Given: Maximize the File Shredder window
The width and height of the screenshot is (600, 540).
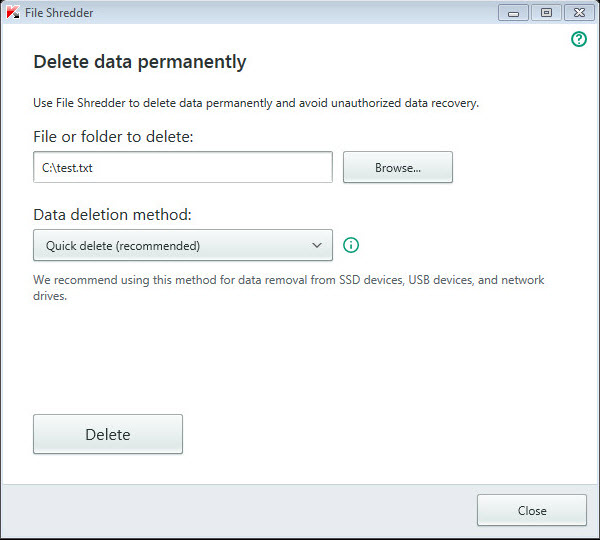Looking at the screenshot, I should [x=546, y=13].
